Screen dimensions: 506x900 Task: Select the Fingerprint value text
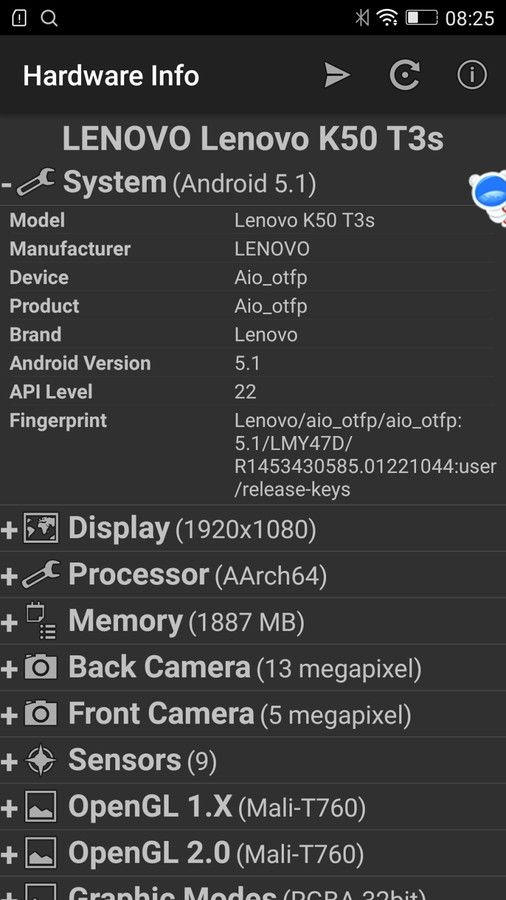pyautogui.click(x=365, y=455)
